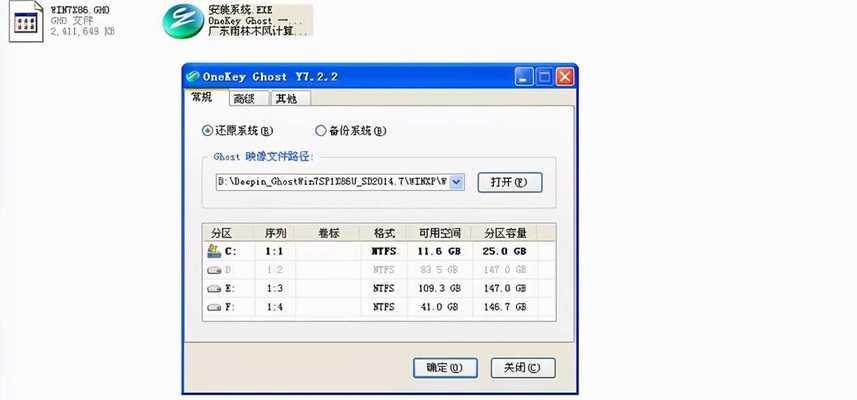Click the 11.6 GB free space value

pyautogui.click(x=439, y=251)
